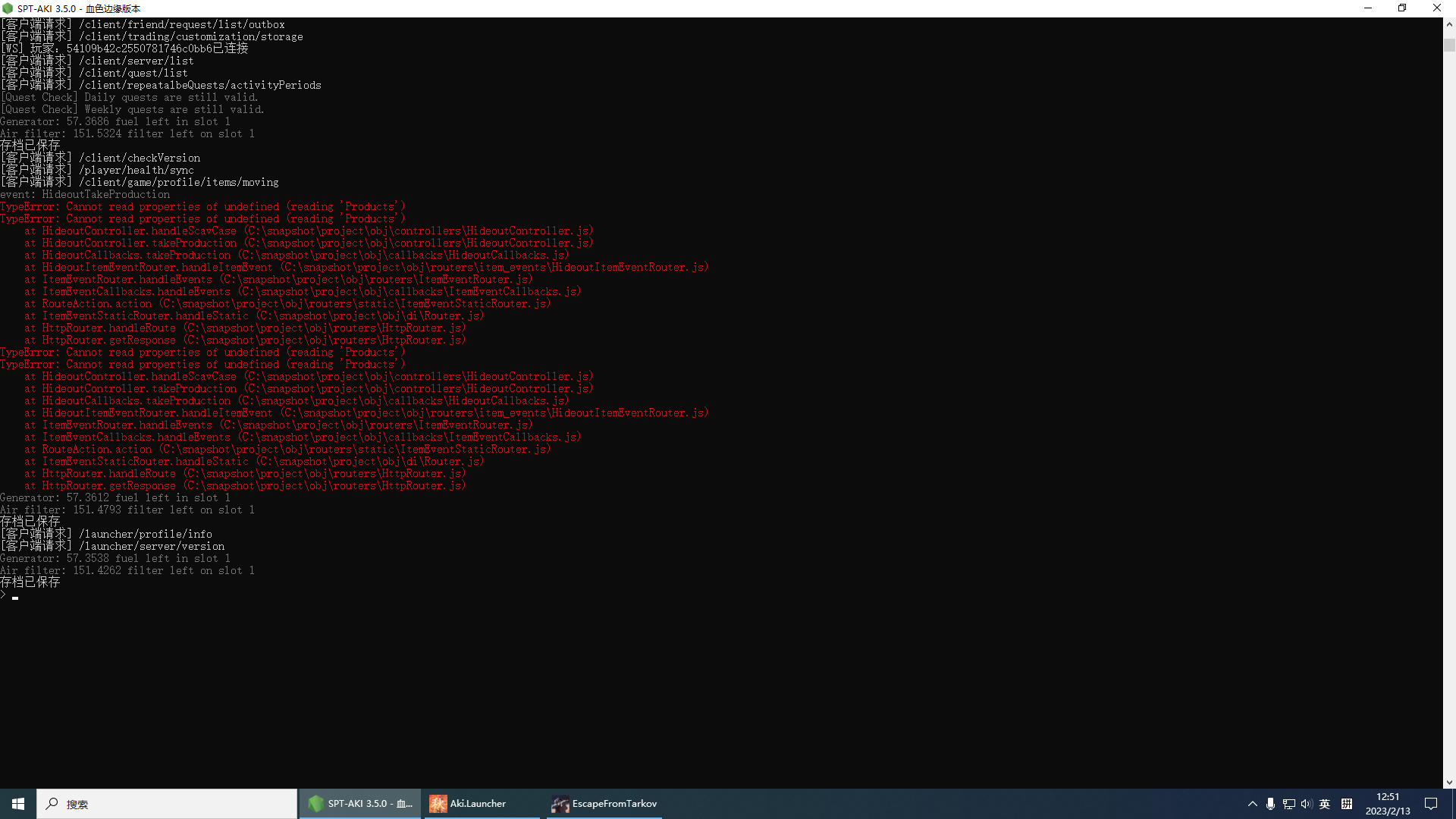This screenshot has height=819, width=1456.
Task: Click the microphone tray icon
Action: 1270,804
